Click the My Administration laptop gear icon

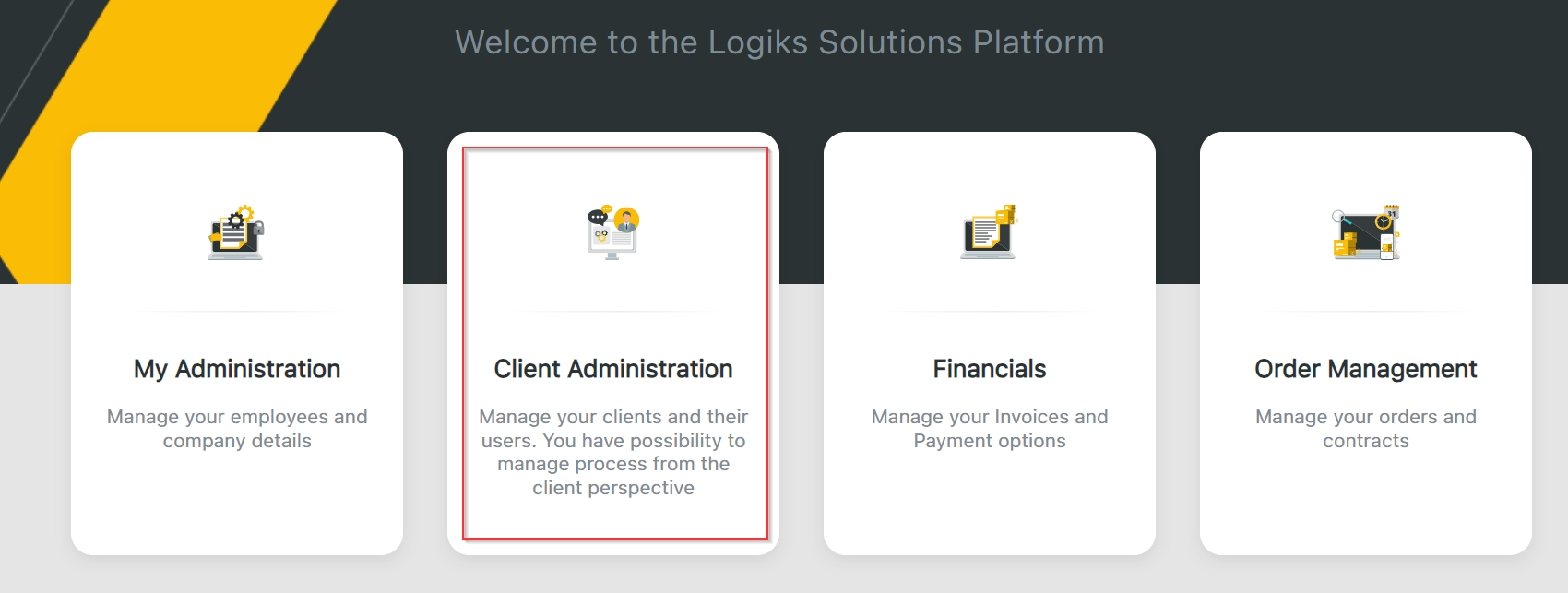coord(236,232)
